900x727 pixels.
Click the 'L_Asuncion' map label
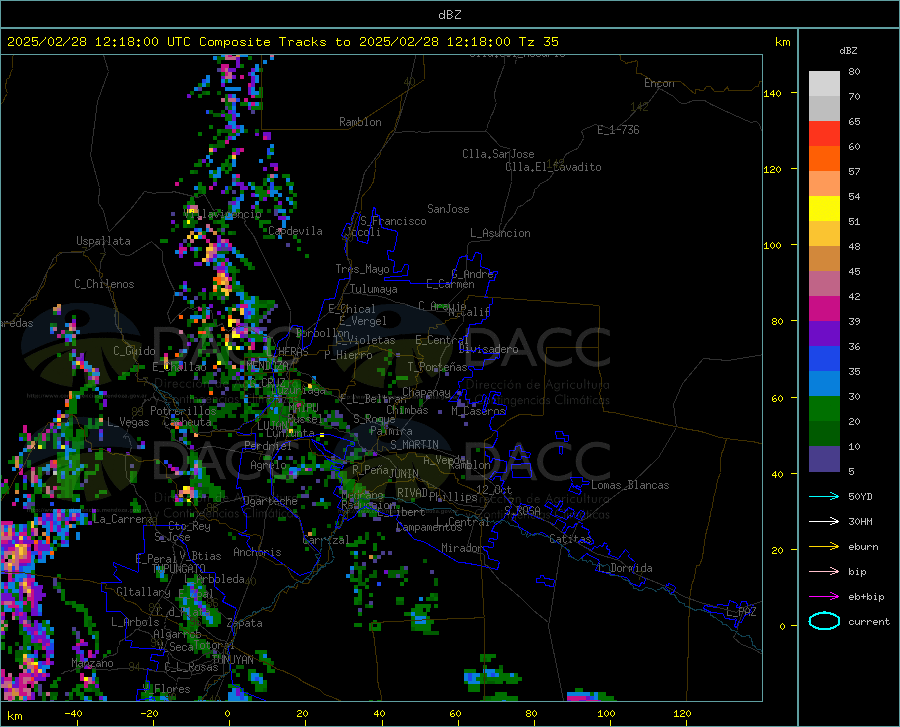[500, 233]
